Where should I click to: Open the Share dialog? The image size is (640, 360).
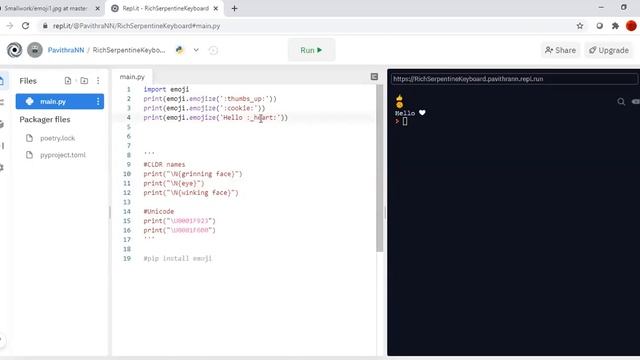(560, 50)
